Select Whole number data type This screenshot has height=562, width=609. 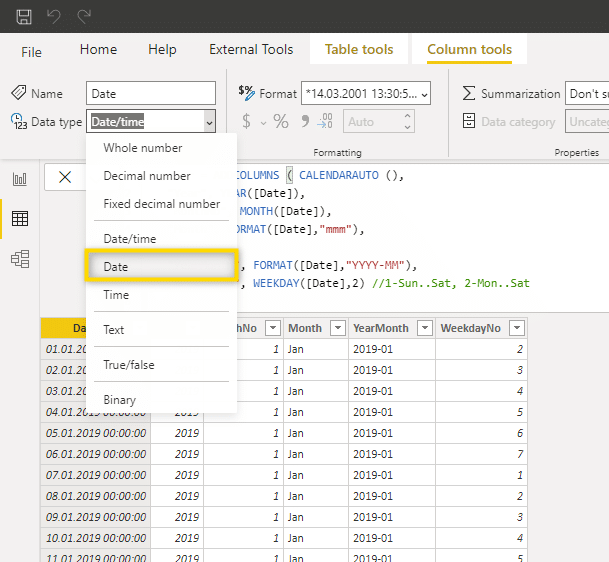click(143, 148)
